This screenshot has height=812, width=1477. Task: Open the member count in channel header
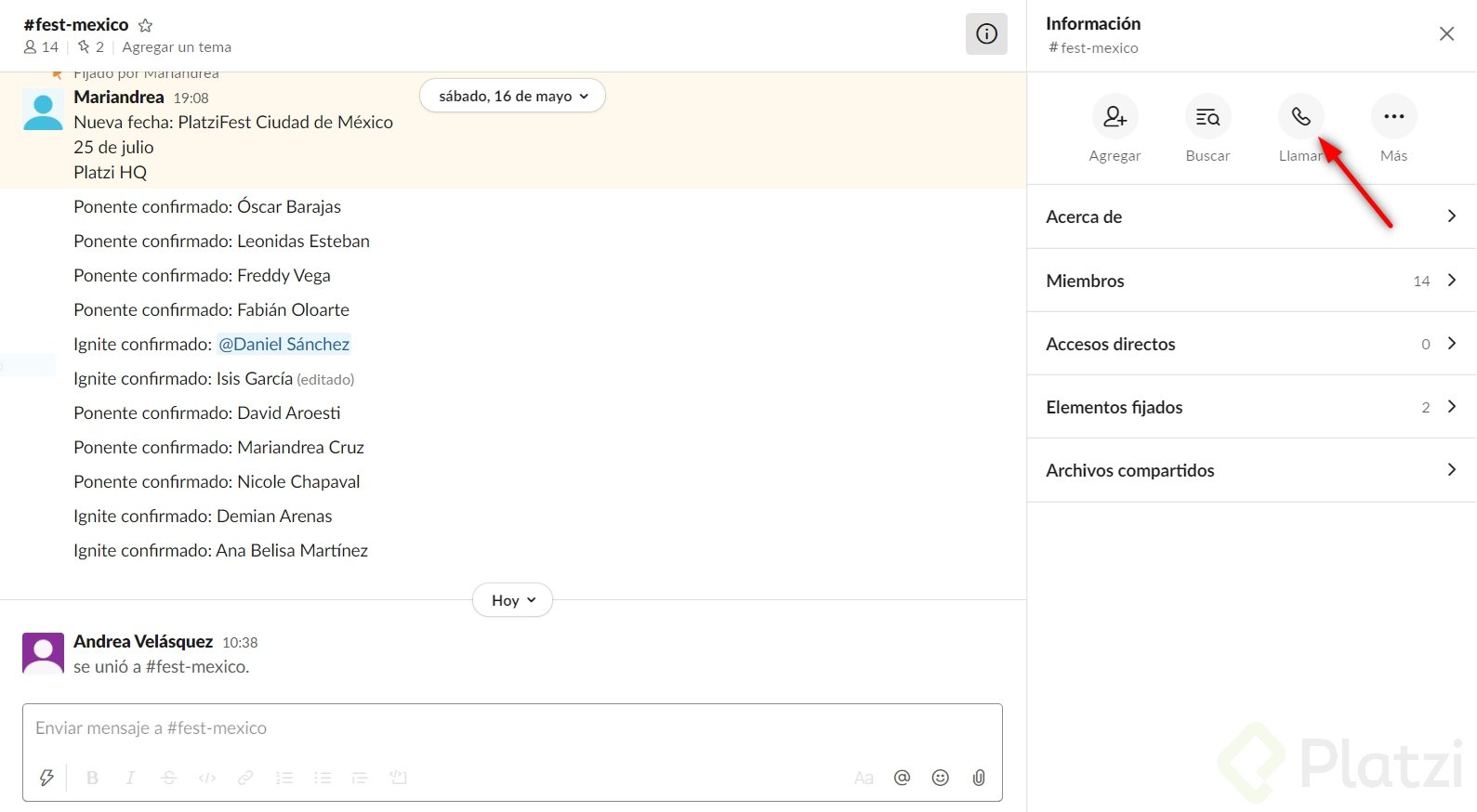click(x=41, y=46)
